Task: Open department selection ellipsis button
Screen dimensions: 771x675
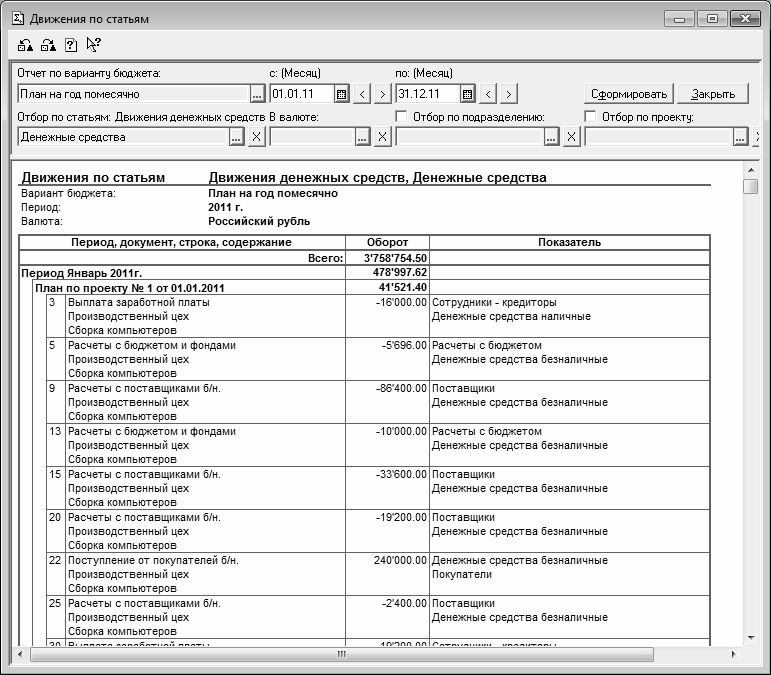Action: 551,137
